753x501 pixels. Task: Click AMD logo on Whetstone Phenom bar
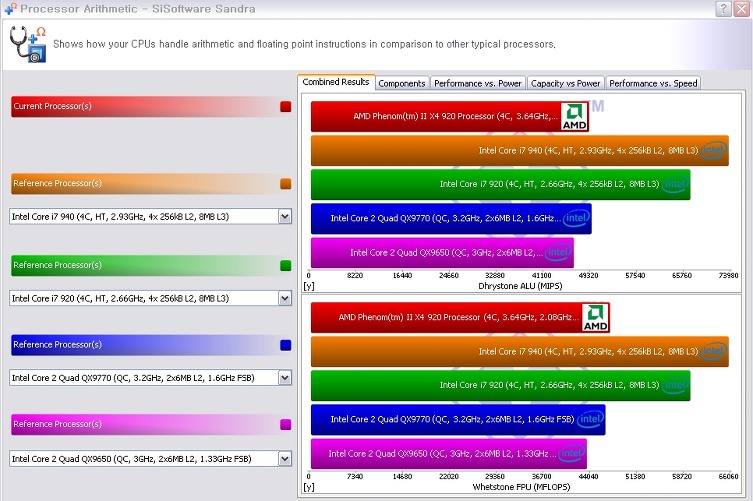tap(595, 318)
